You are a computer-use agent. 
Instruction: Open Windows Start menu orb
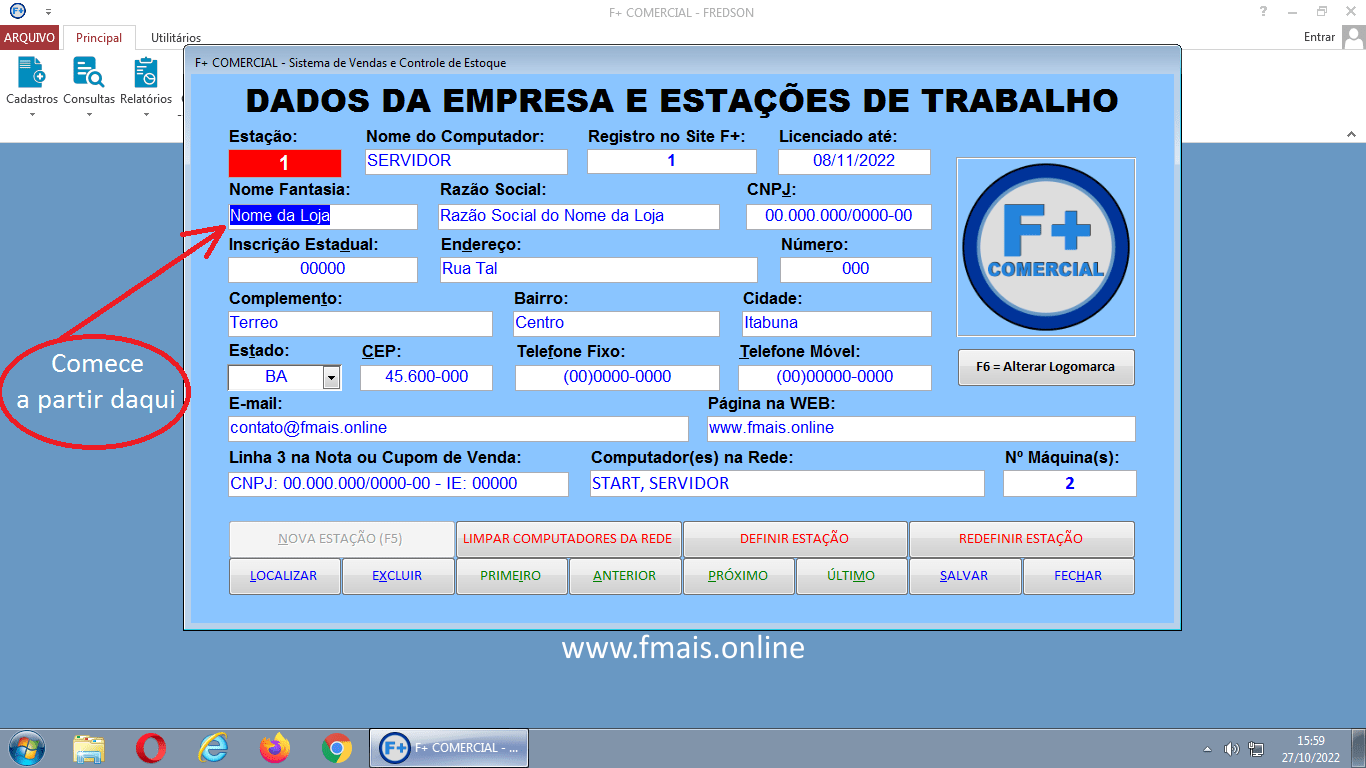[26, 747]
